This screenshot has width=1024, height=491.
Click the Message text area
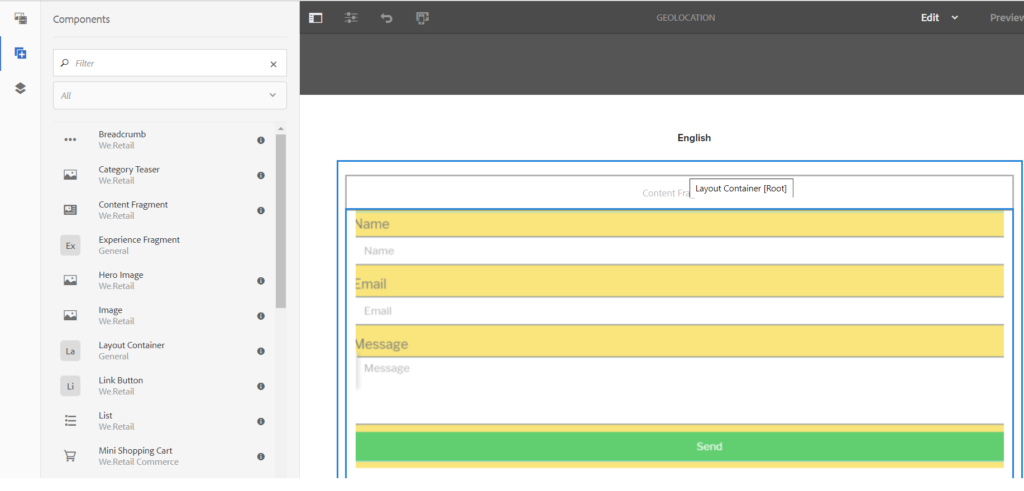click(x=679, y=390)
